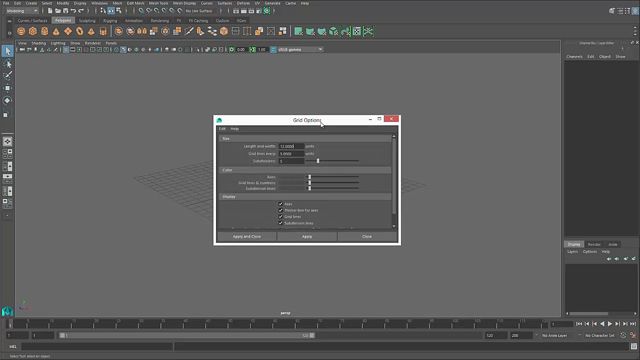The image size is (640, 360).
Task: Click the Apply and Close button
Action: pos(247,236)
